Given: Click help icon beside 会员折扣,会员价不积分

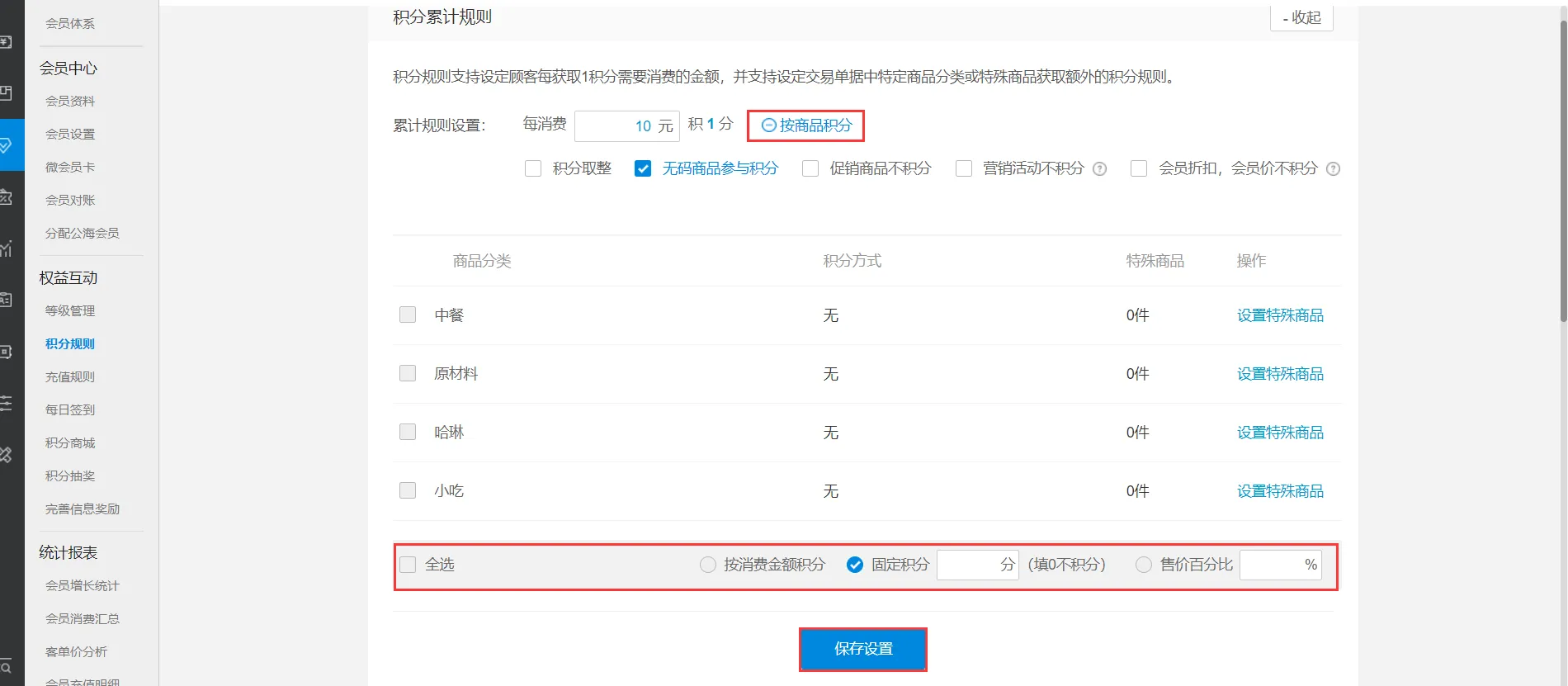Looking at the screenshot, I should [1333, 169].
